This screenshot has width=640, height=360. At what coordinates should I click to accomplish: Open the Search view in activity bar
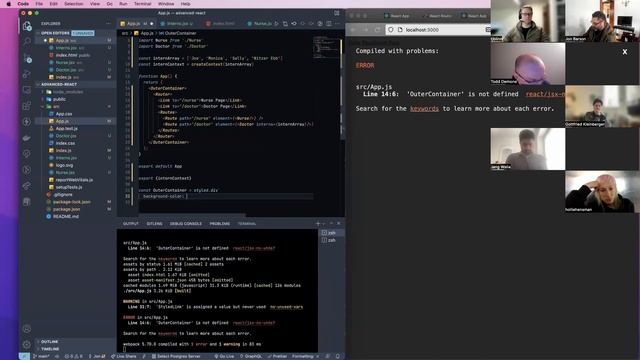(27, 42)
